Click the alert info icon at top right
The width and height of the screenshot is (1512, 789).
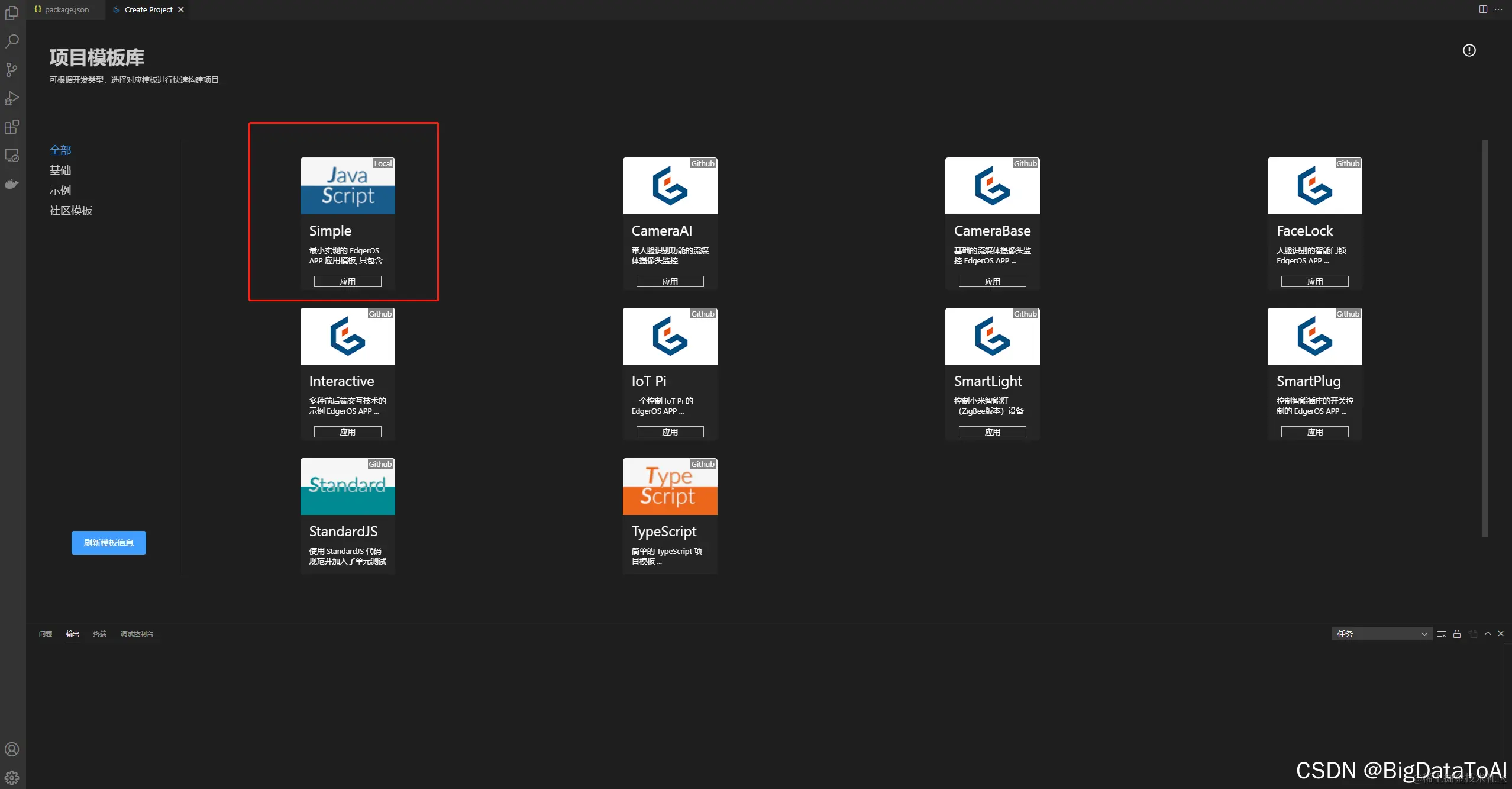click(x=1469, y=50)
